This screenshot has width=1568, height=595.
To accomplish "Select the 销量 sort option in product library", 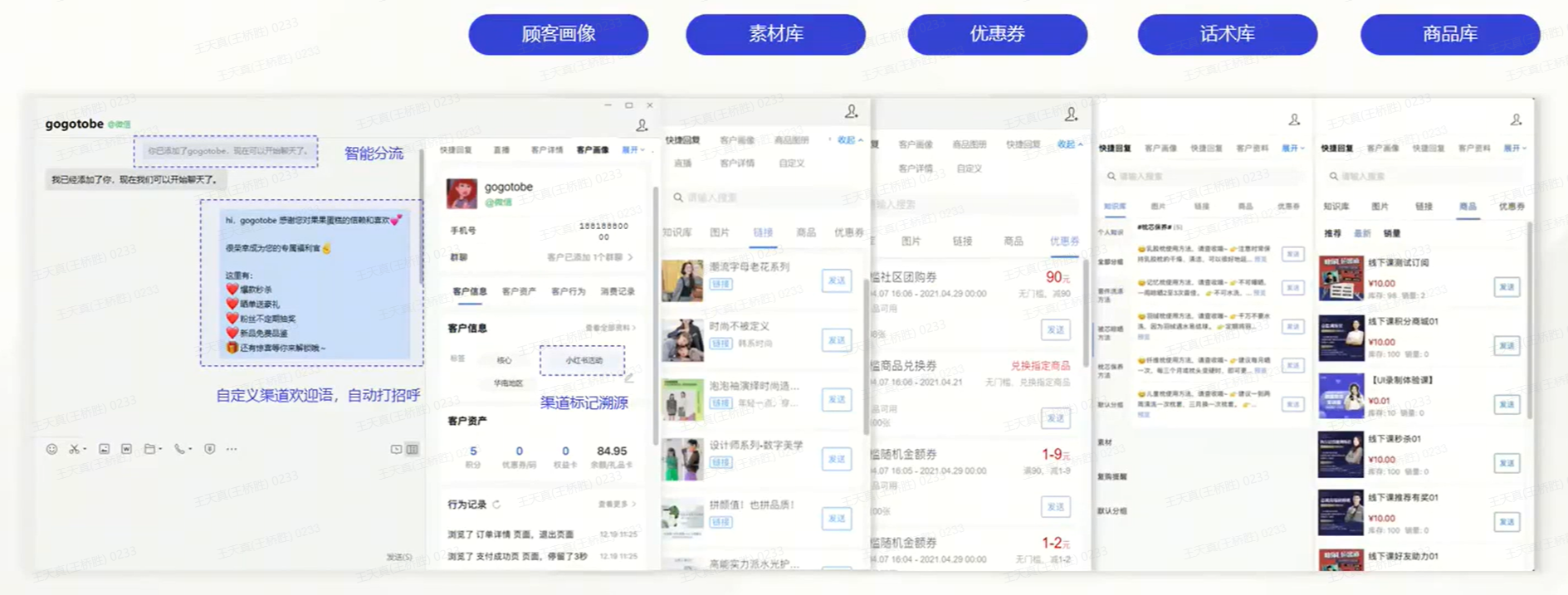I will [x=1392, y=234].
